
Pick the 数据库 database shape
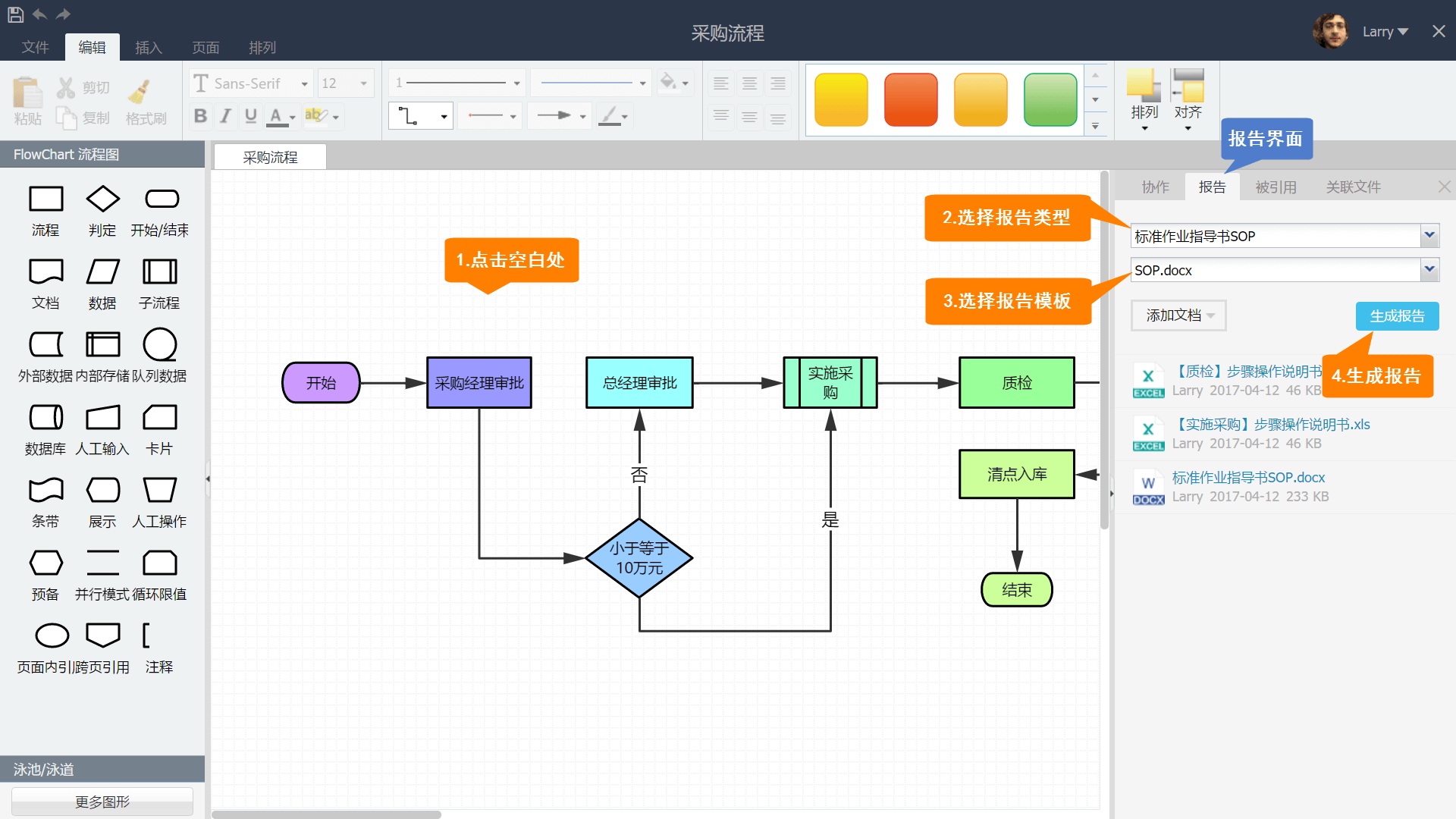tap(45, 417)
